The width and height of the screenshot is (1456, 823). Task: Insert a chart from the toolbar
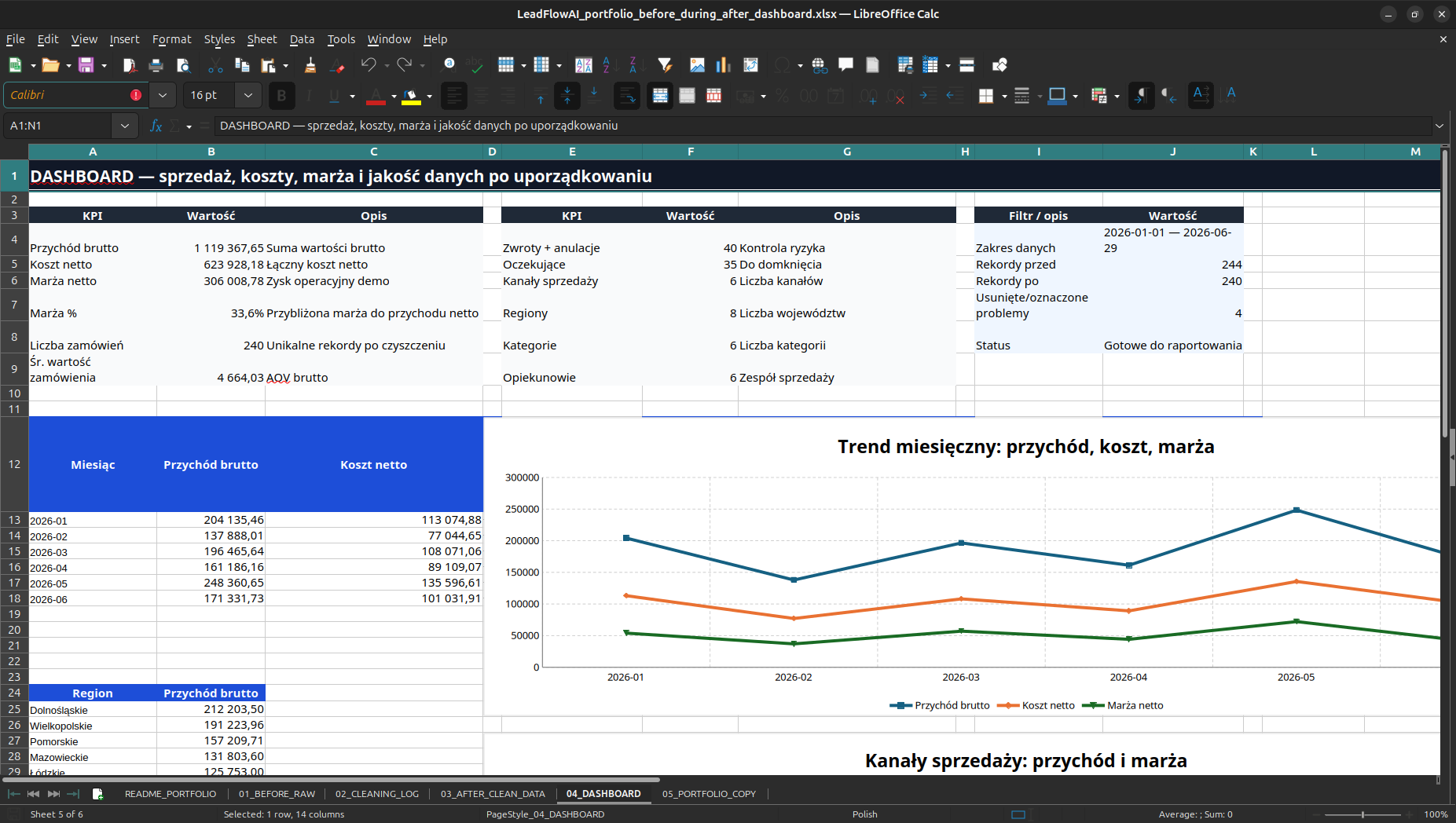724,65
